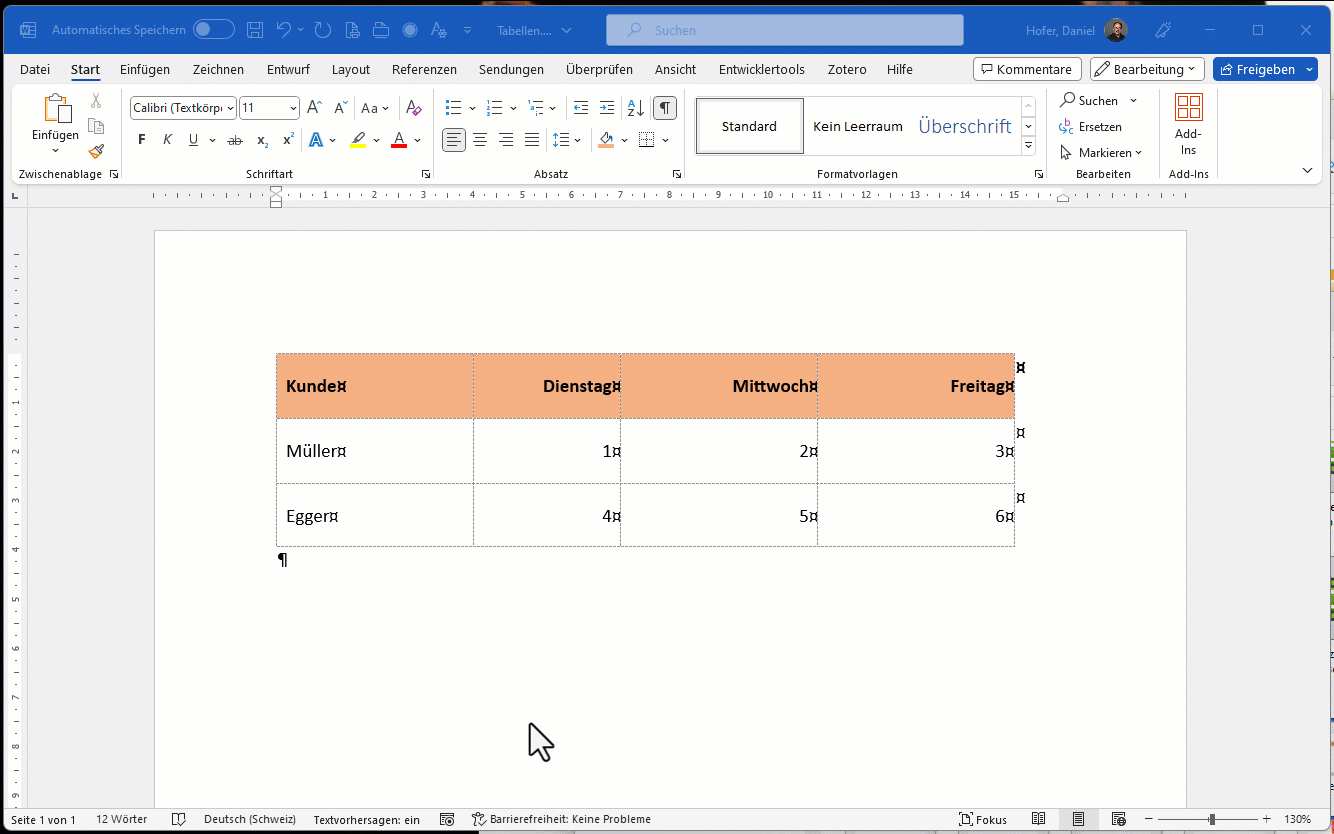Click the Format Painter brush icon
Viewport: 1334px width, 834px height.
tap(96, 152)
